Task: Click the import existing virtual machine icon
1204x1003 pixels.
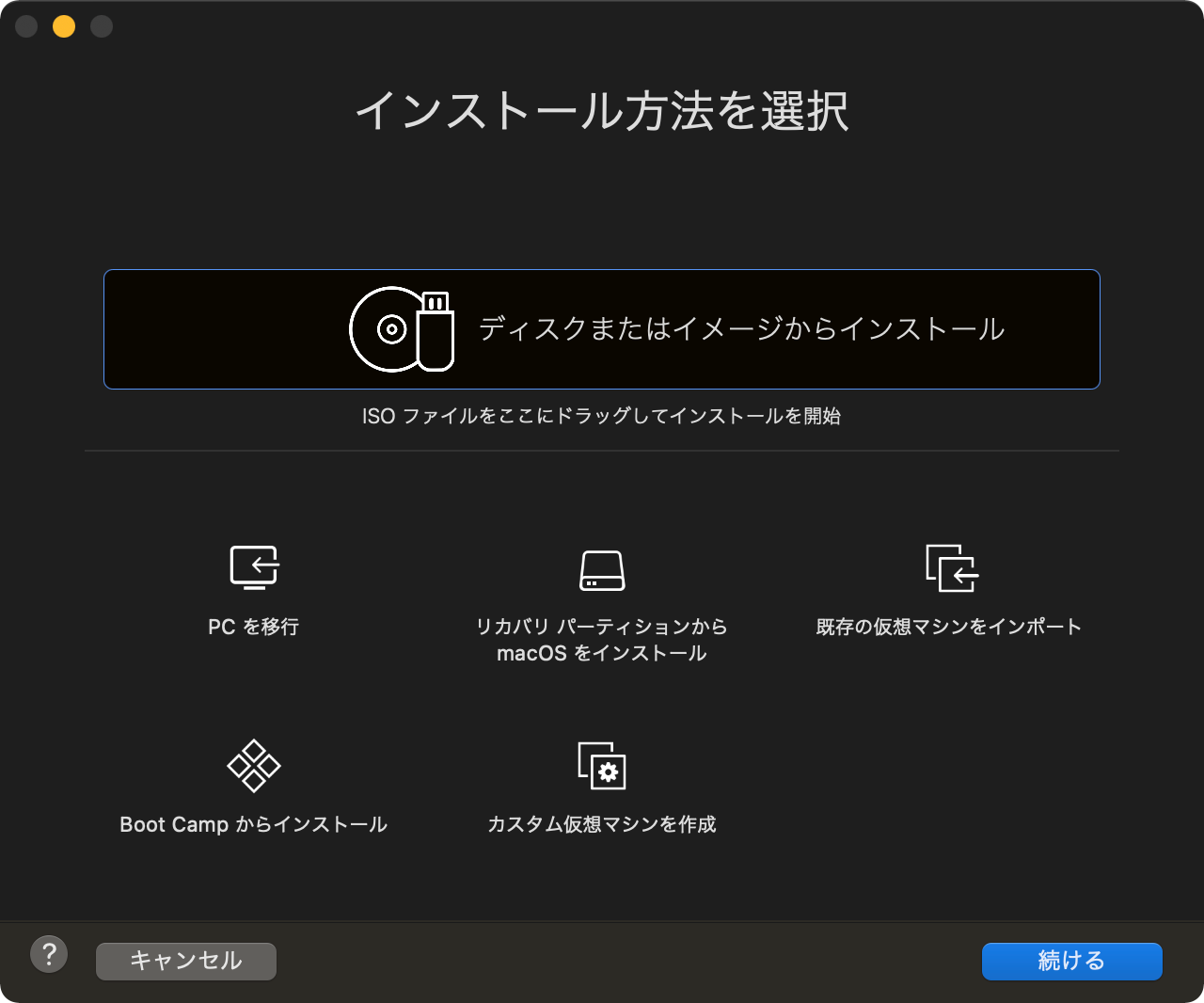Action: click(x=952, y=567)
